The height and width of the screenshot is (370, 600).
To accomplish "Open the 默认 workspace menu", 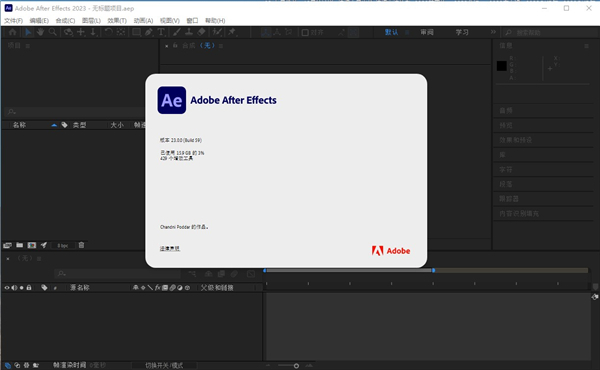I will 407,33.
